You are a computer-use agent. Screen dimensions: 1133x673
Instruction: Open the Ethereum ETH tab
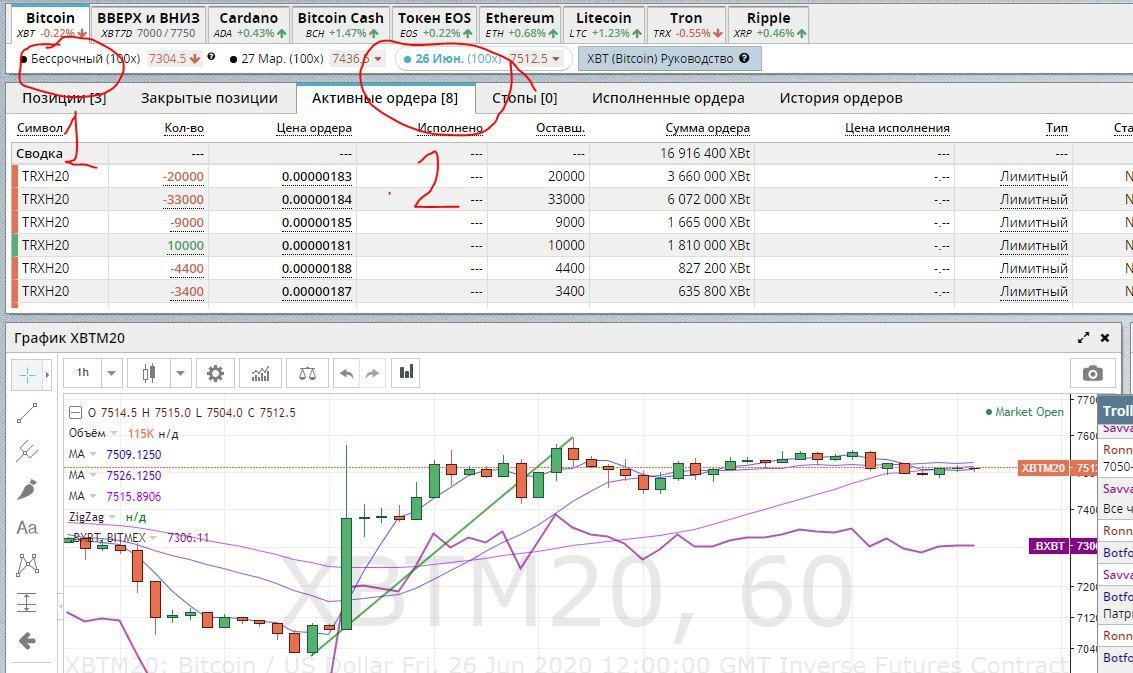pos(520,24)
